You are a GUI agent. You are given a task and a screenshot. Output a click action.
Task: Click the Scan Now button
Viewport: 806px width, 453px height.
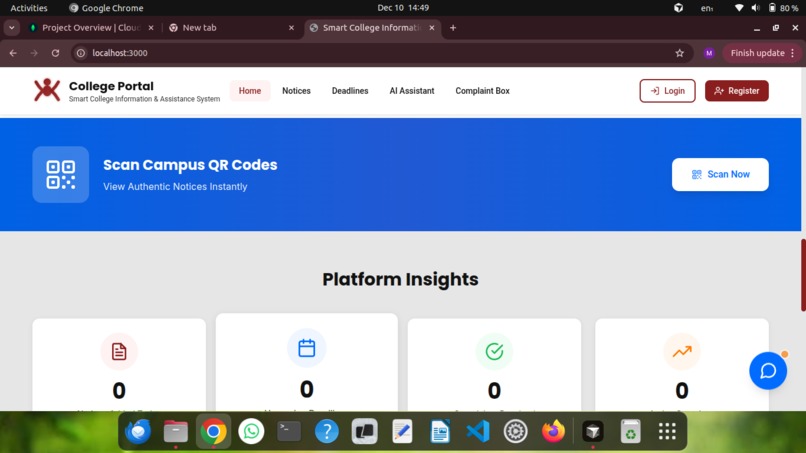coord(720,174)
